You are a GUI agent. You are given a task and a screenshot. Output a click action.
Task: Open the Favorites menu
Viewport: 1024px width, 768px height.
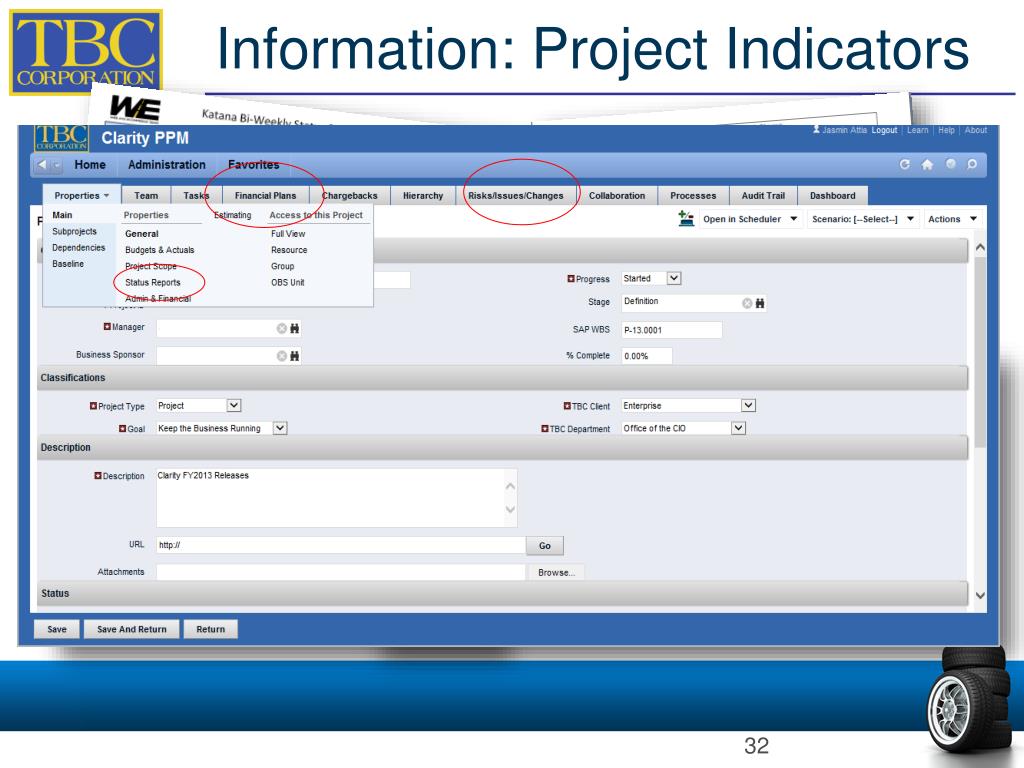[253, 165]
